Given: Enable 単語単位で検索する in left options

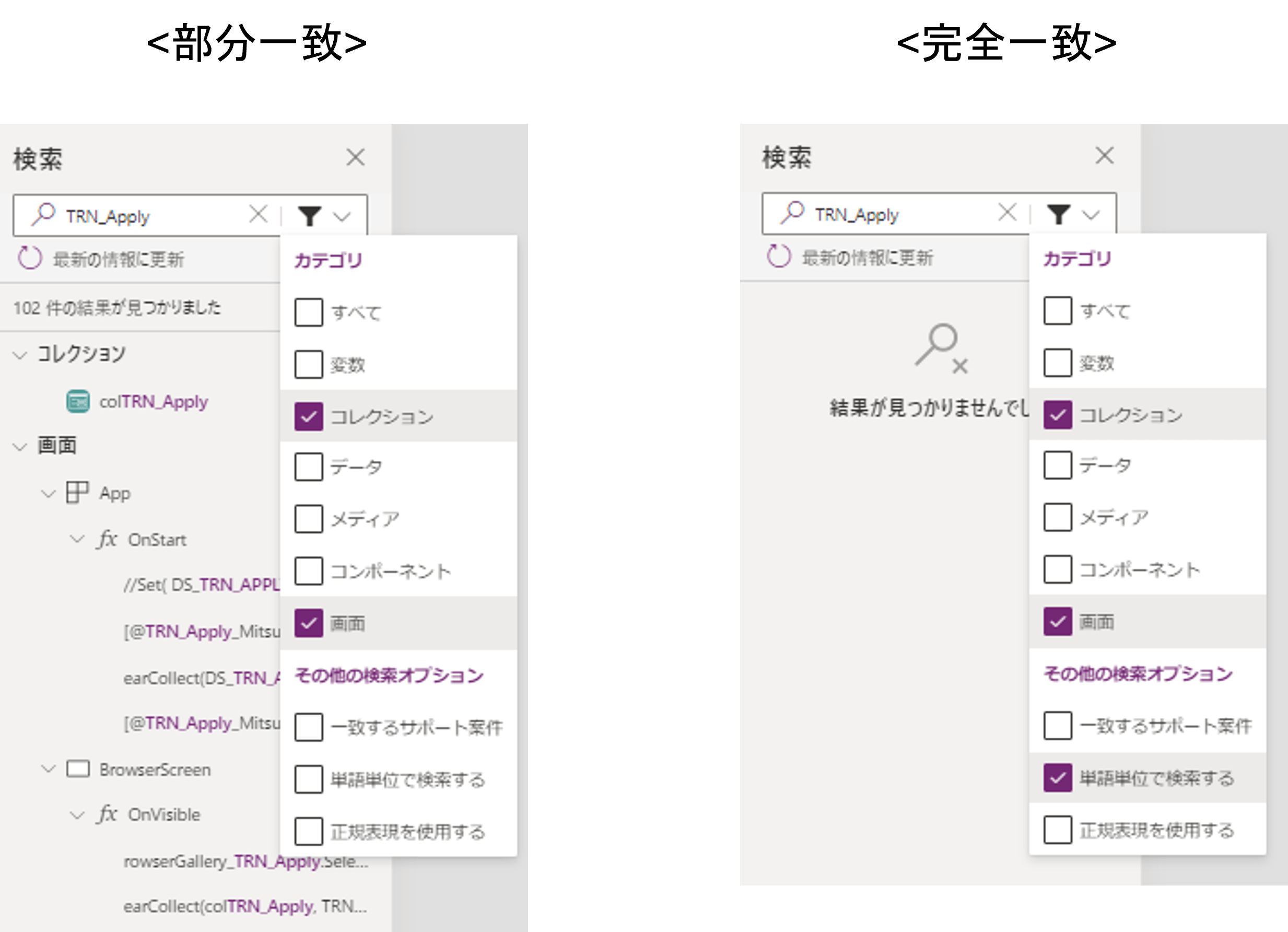Looking at the screenshot, I should tap(309, 779).
